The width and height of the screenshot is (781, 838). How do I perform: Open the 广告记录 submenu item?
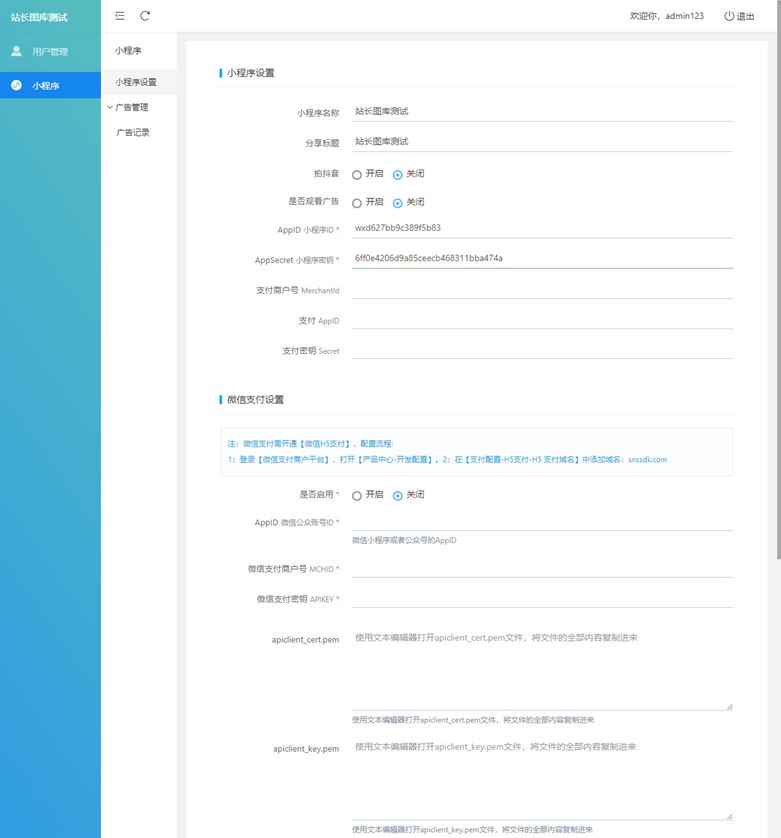tap(133, 132)
